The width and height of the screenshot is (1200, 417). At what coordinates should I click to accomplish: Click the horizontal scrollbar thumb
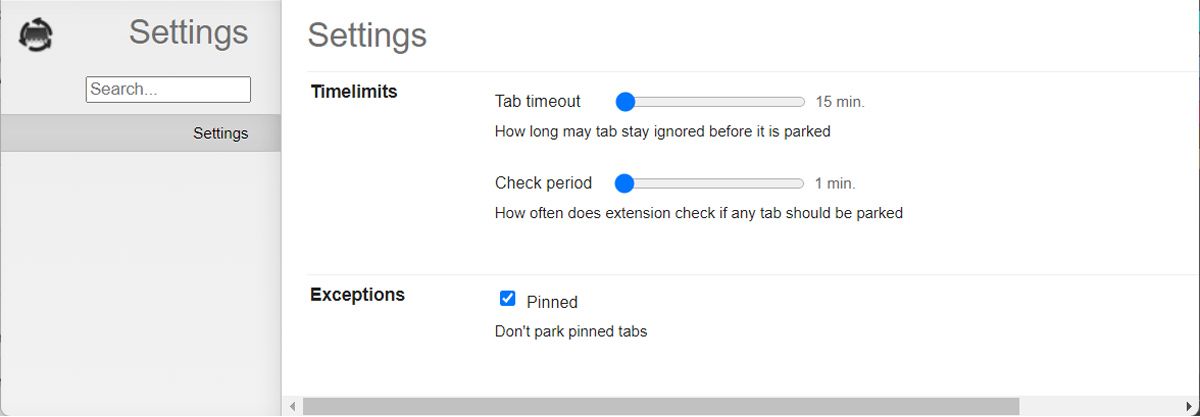click(x=660, y=406)
